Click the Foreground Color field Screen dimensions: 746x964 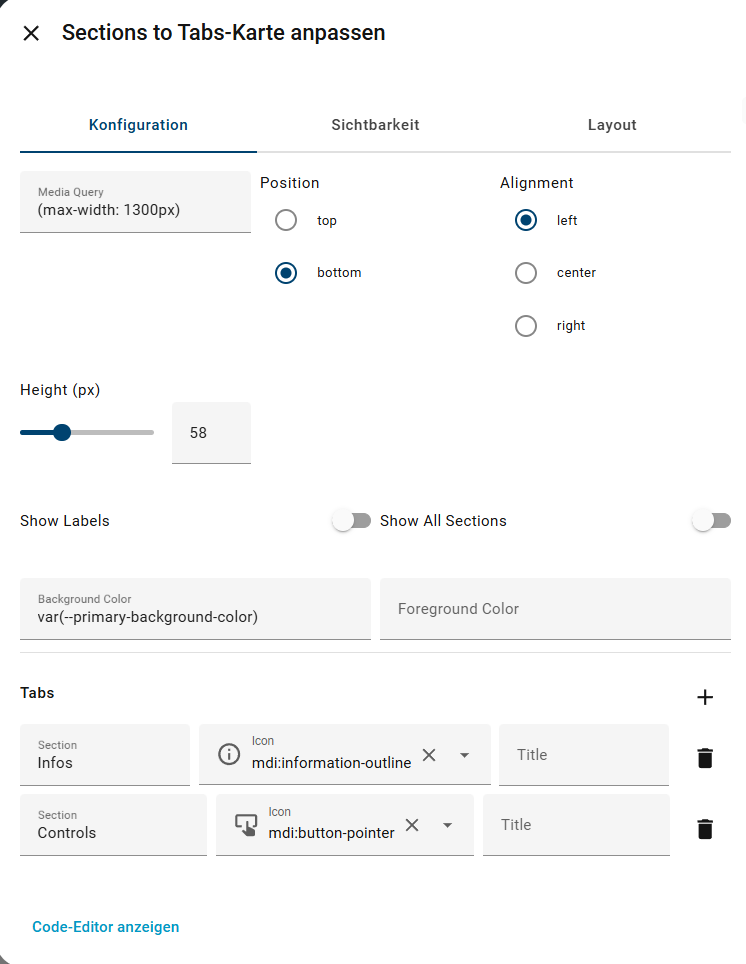555,608
